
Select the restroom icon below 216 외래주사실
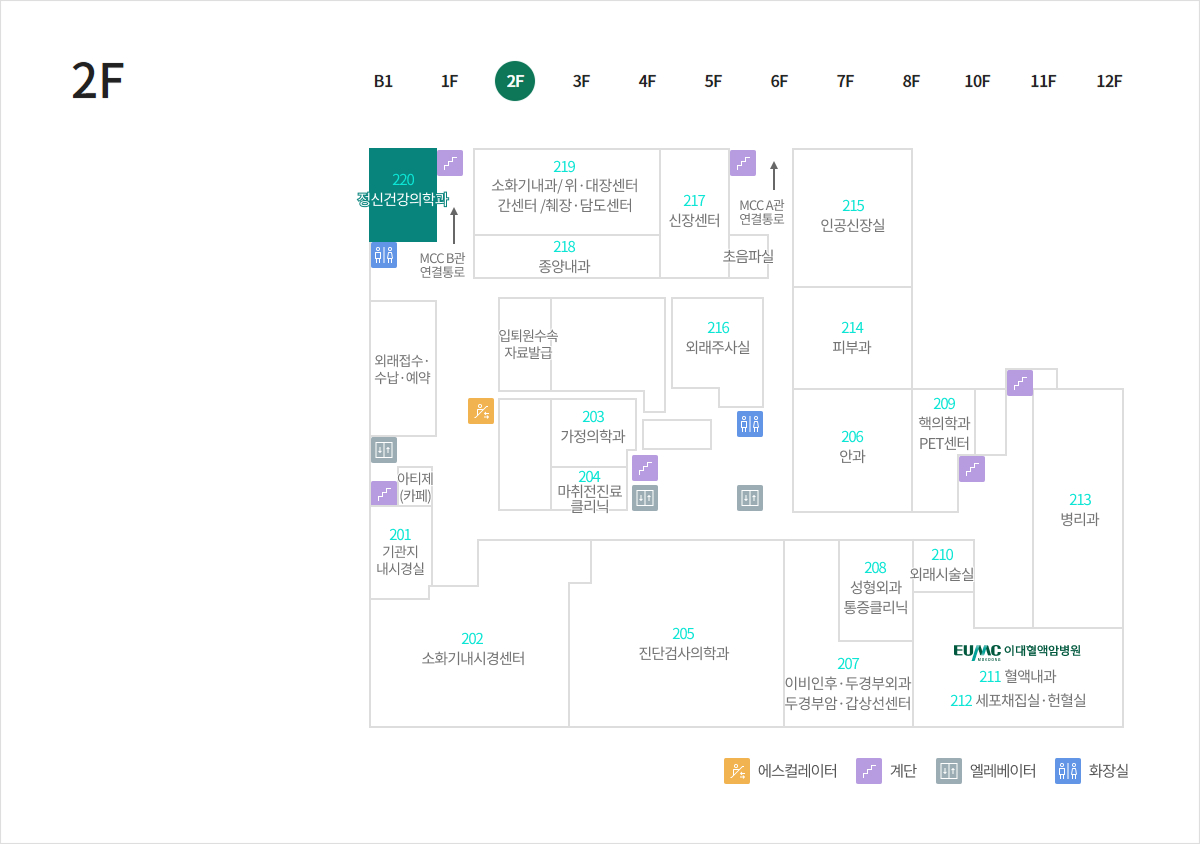[x=750, y=424]
